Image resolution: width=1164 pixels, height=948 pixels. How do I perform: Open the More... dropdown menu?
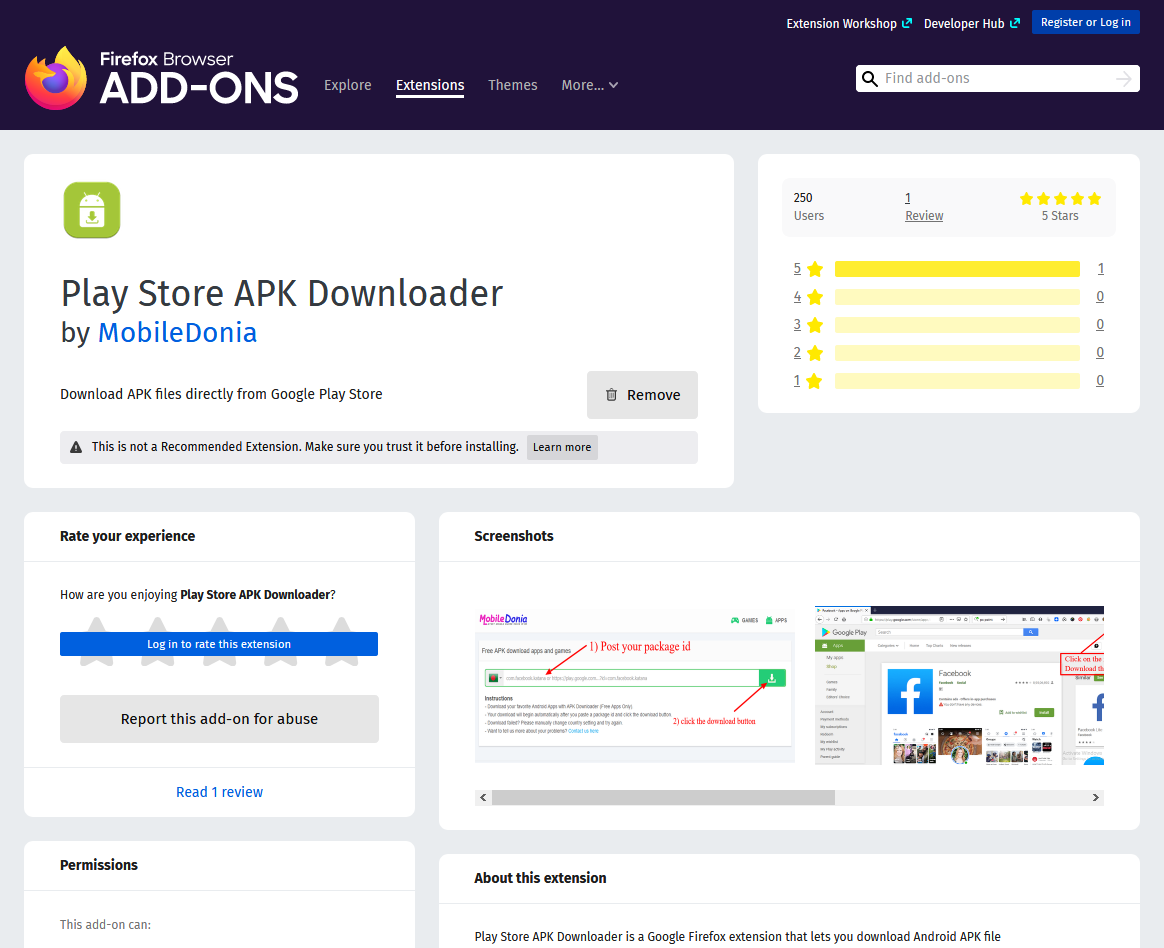[x=590, y=85]
